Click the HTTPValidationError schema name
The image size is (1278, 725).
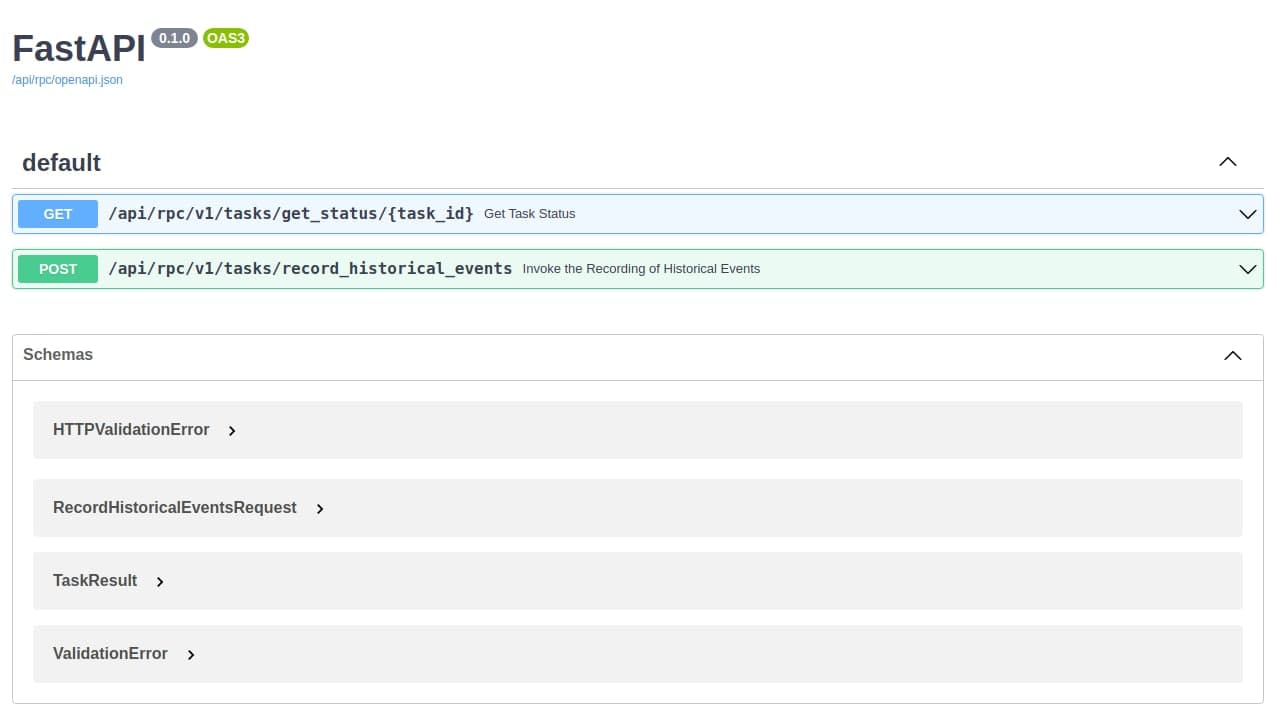pyautogui.click(x=131, y=430)
